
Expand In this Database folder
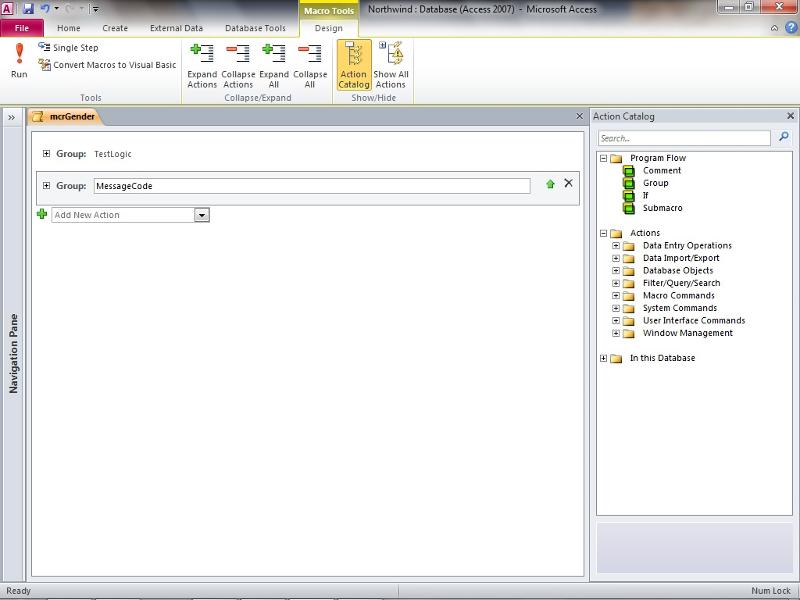[604, 358]
